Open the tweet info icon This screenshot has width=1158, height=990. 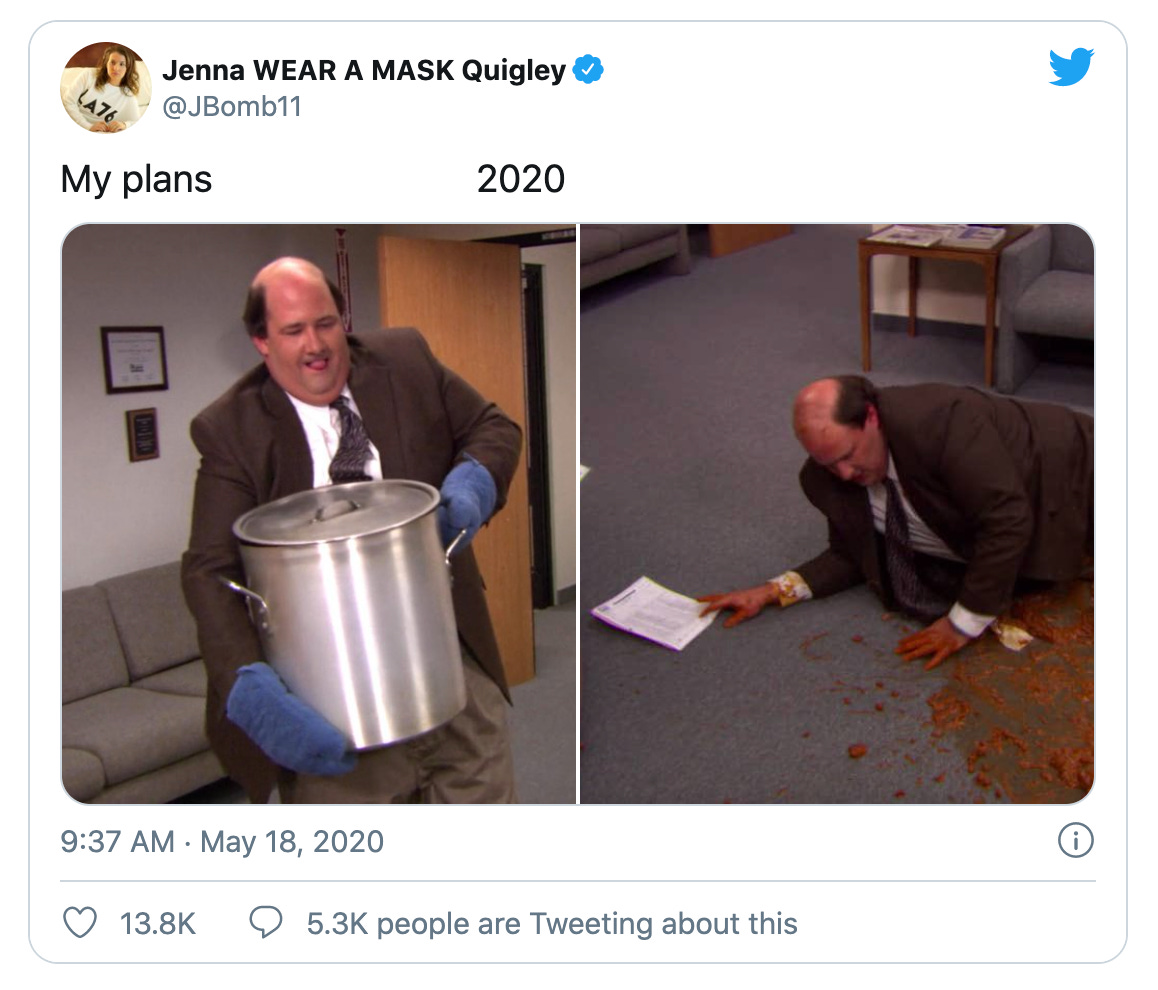point(1075,840)
